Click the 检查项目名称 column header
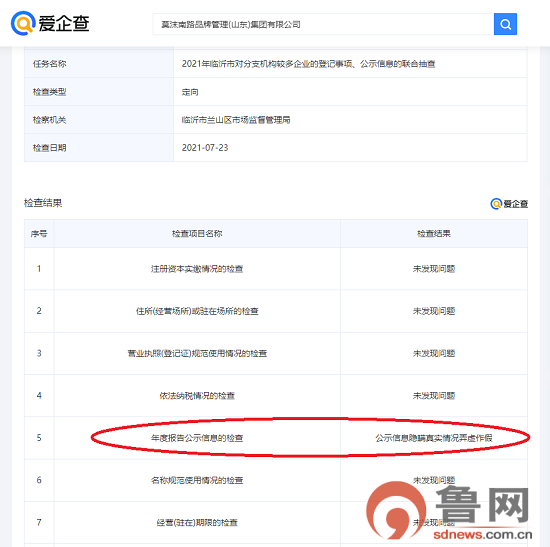 click(x=197, y=234)
